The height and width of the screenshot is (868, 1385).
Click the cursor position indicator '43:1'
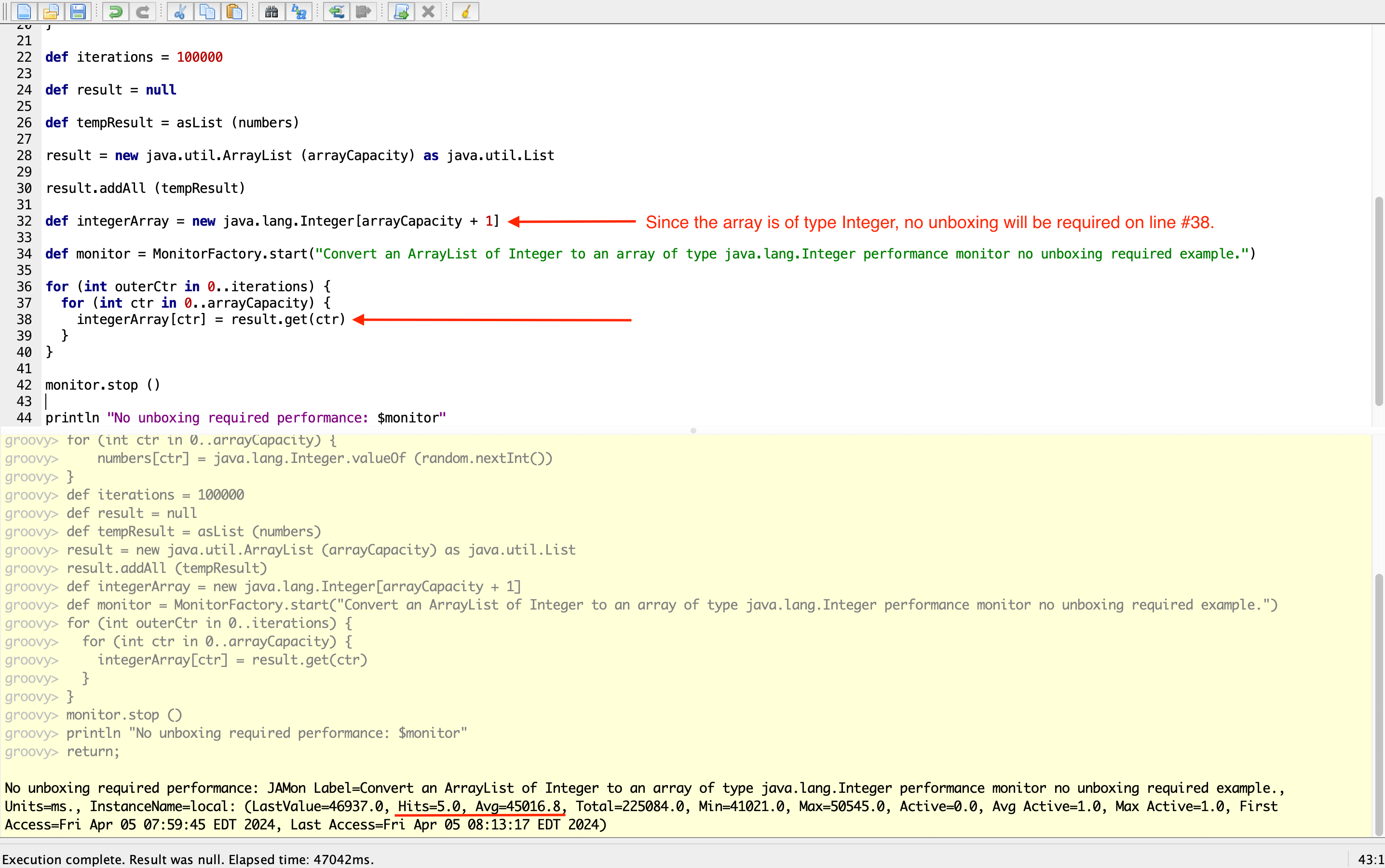point(1371,859)
